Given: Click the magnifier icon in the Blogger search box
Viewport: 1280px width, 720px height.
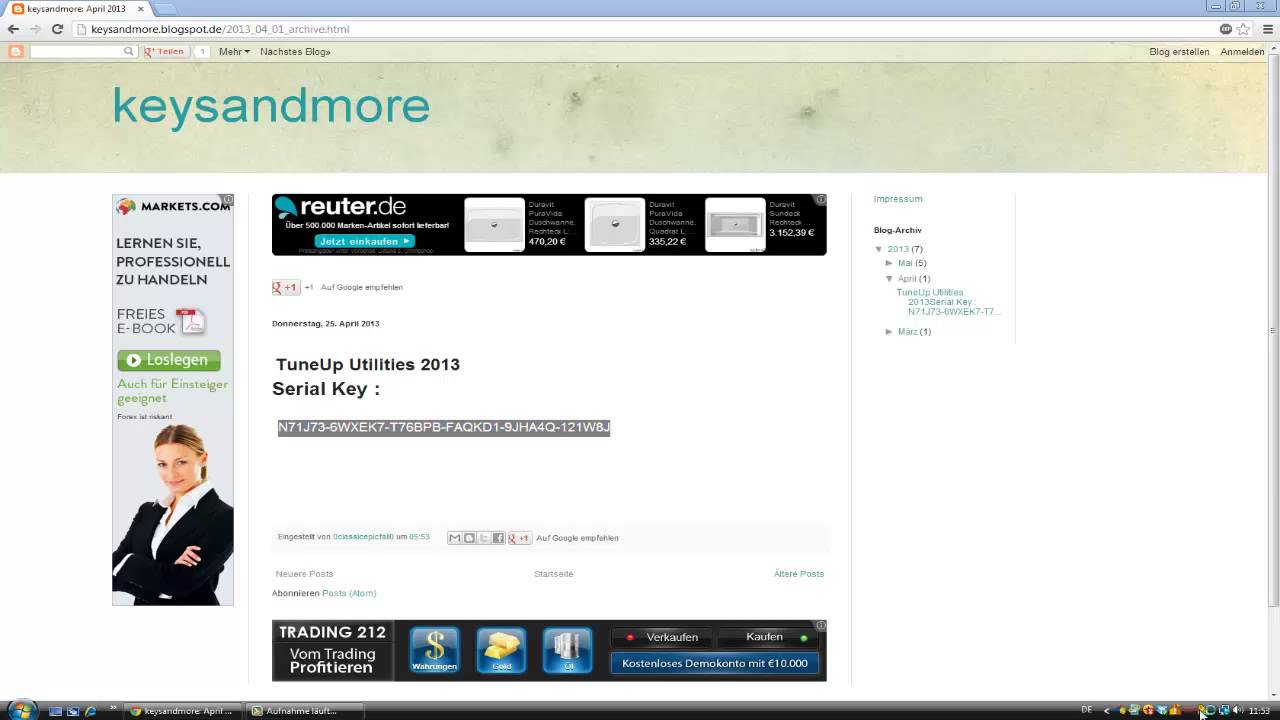Looking at the screenshot, I should pos(128,51).
